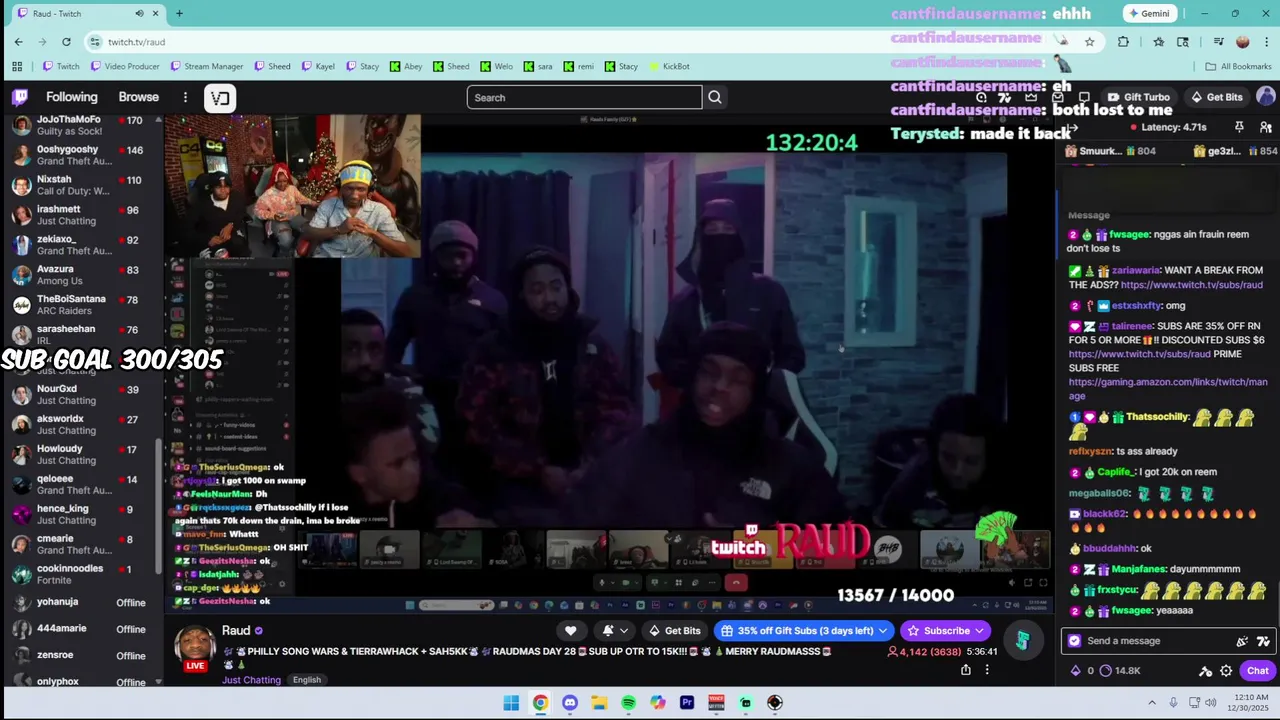The height and width of the screenshot is (720, 1280).
Task: Open Premiere Pro from the taskbar
Action: click(x=687, y=703)
